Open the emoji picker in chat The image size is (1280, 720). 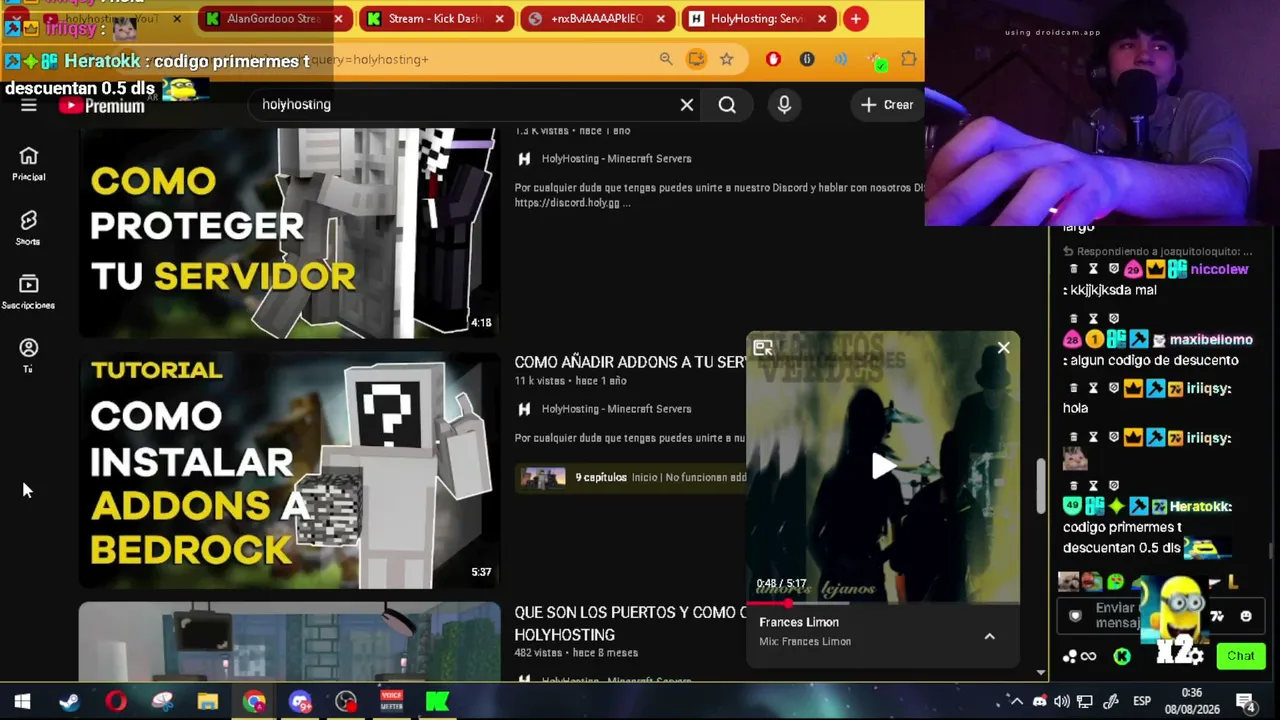click(x=1245, y=616)
